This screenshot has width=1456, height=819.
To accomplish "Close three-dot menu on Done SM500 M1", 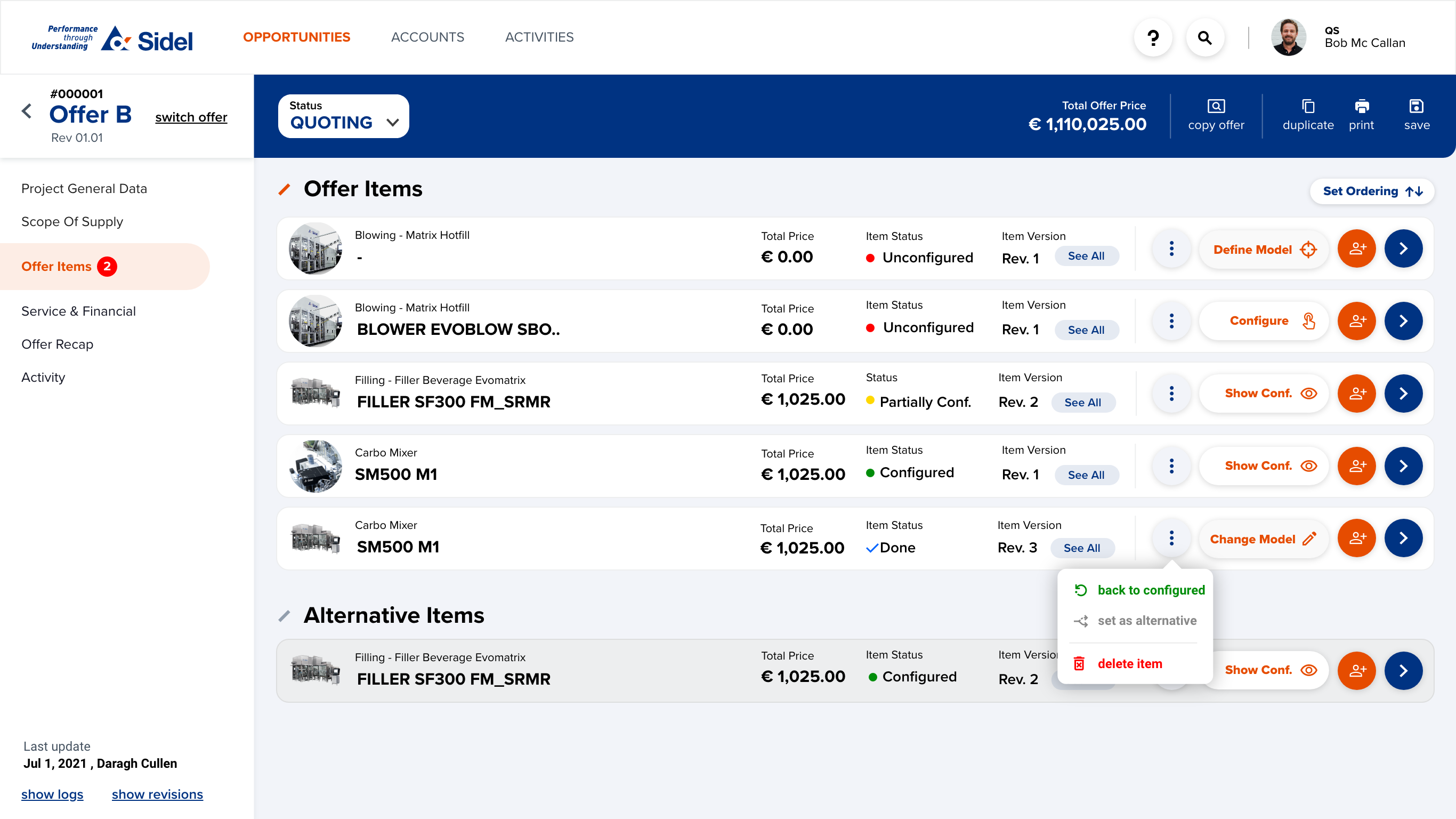I will pyautogui.click(x=1171, y=538).
